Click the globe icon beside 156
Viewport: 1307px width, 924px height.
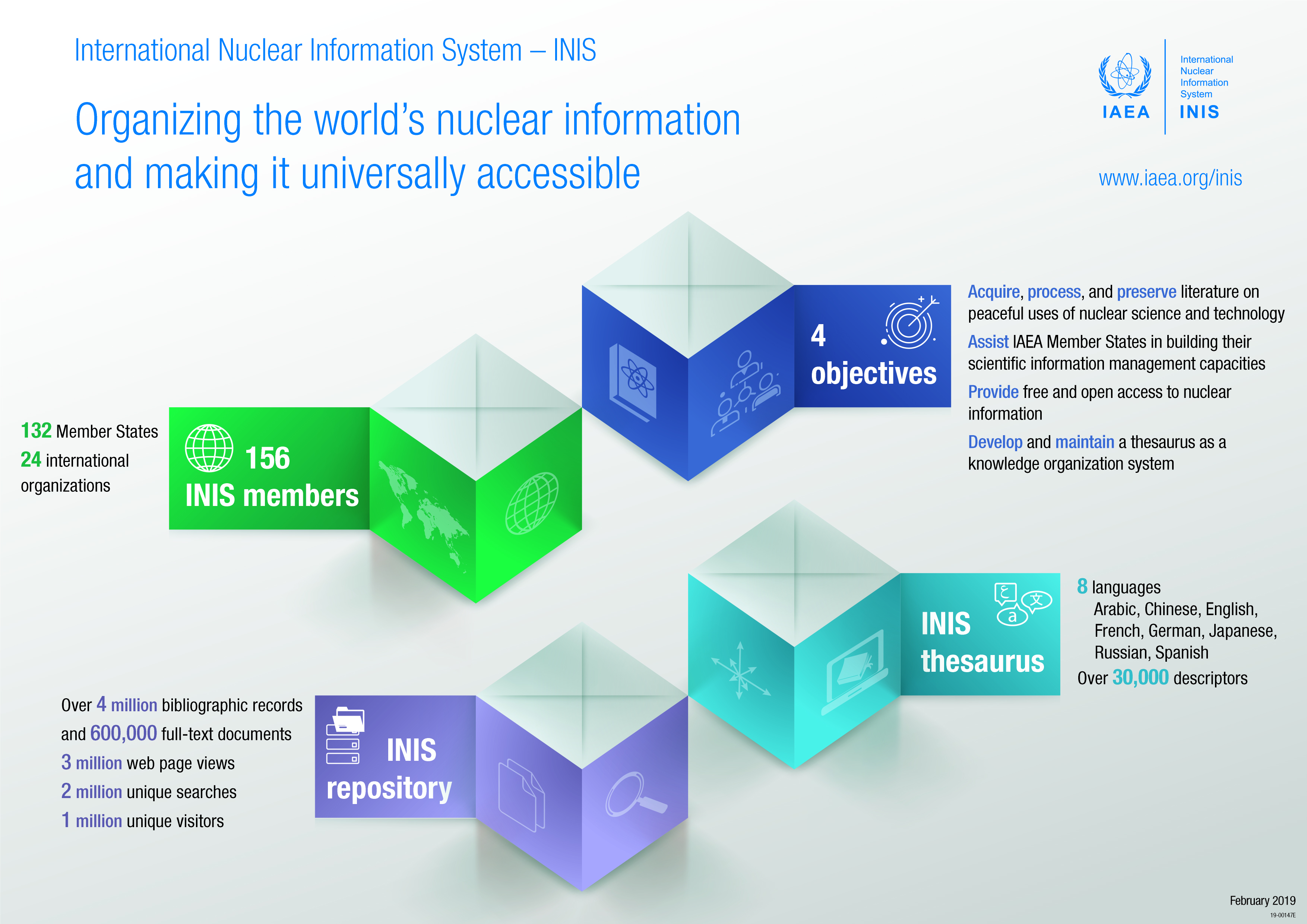pos(209,448)
